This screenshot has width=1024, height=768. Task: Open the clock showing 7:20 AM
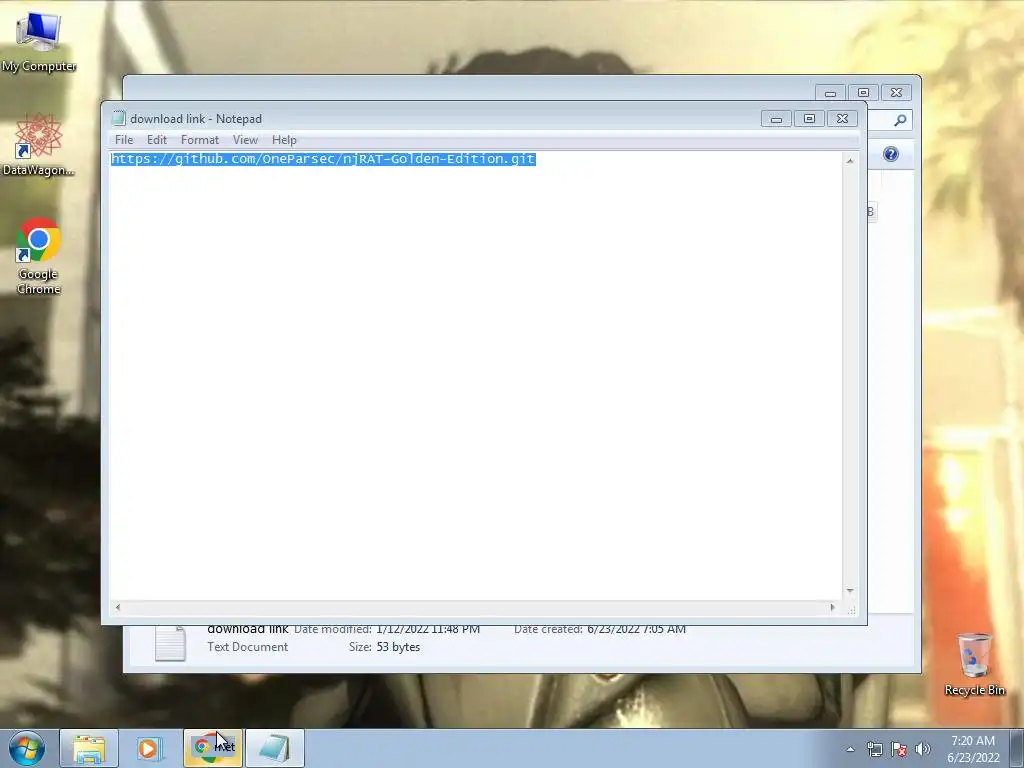coord(973,748)
